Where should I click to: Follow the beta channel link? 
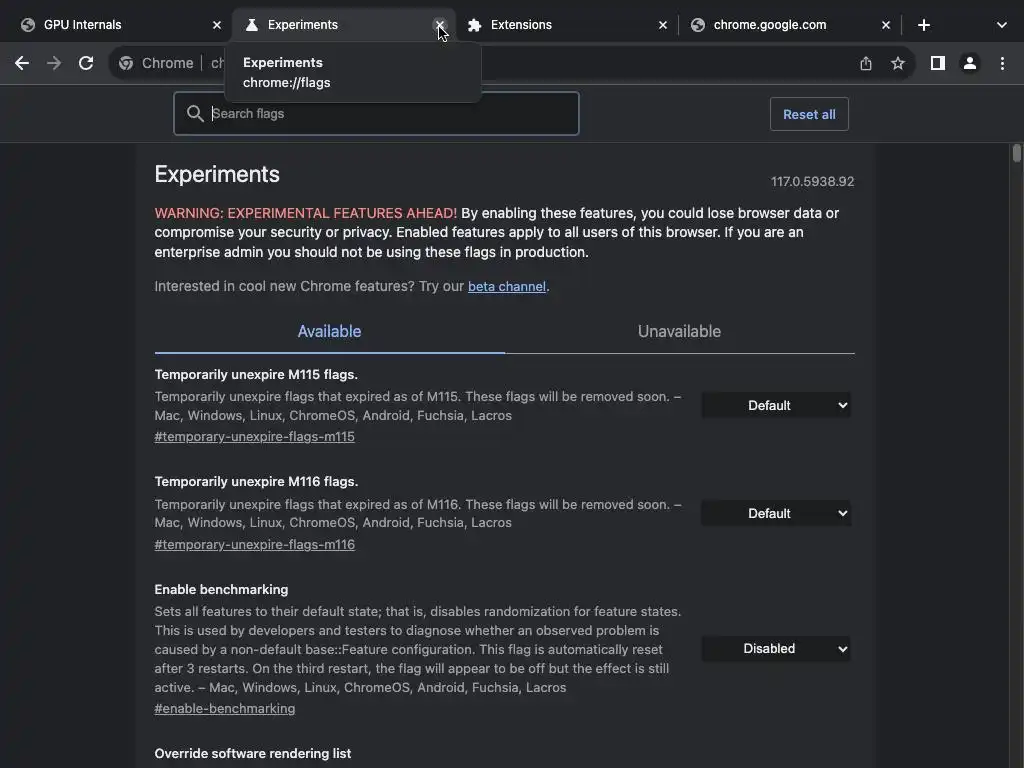[x=507, y=287]
